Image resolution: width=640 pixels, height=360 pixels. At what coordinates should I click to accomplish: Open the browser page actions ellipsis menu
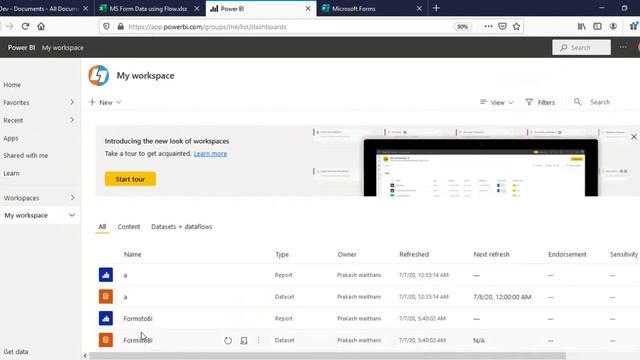tap(488, 27)
